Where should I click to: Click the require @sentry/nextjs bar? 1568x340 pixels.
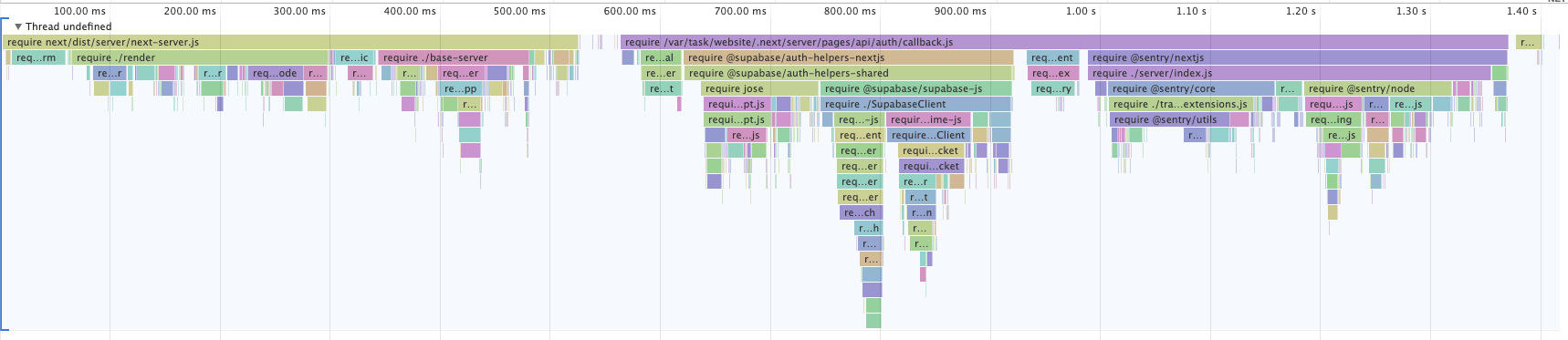(1298, 57)
